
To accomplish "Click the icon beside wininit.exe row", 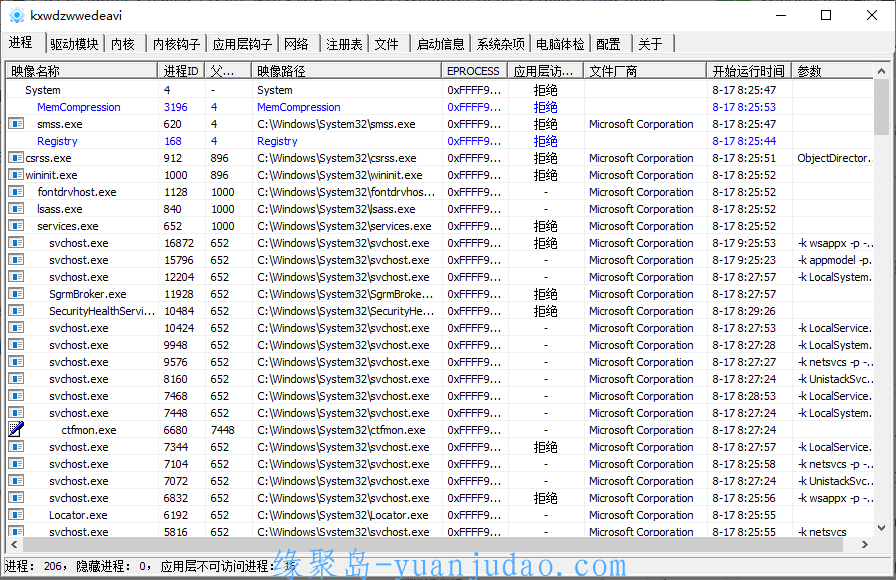I will 16,174.
